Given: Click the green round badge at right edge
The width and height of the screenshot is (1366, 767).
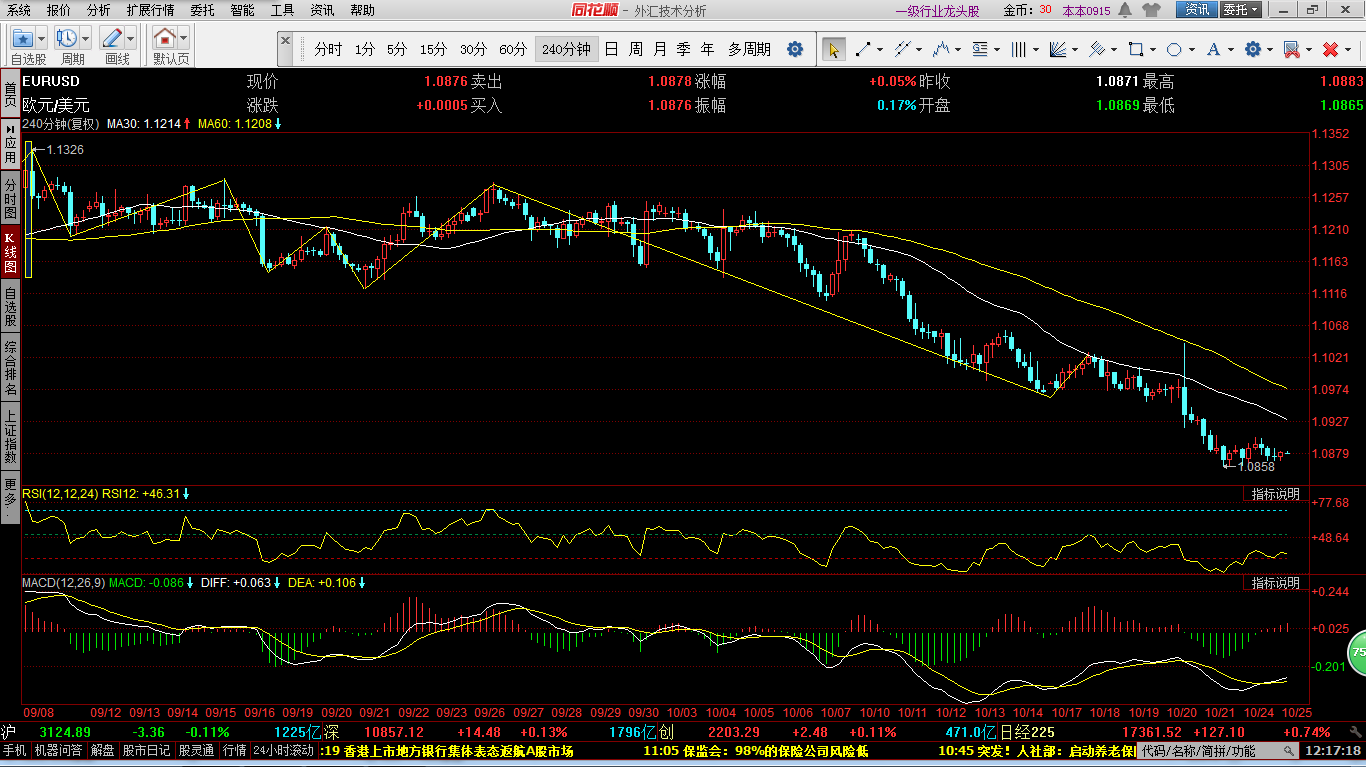Looking at the screenshot, I should (1357, 651).
